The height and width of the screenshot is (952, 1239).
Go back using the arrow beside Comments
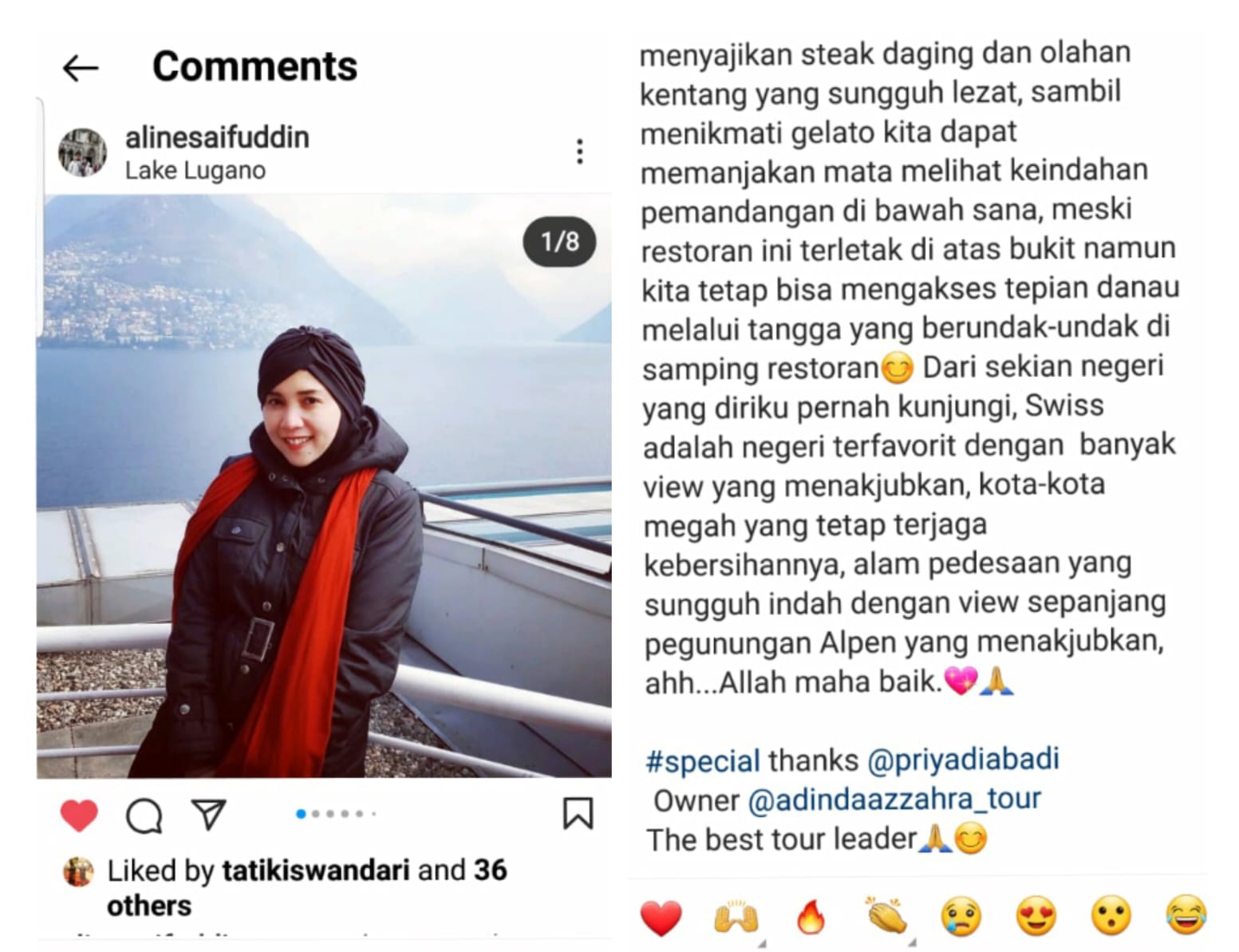tap(81, 69)
